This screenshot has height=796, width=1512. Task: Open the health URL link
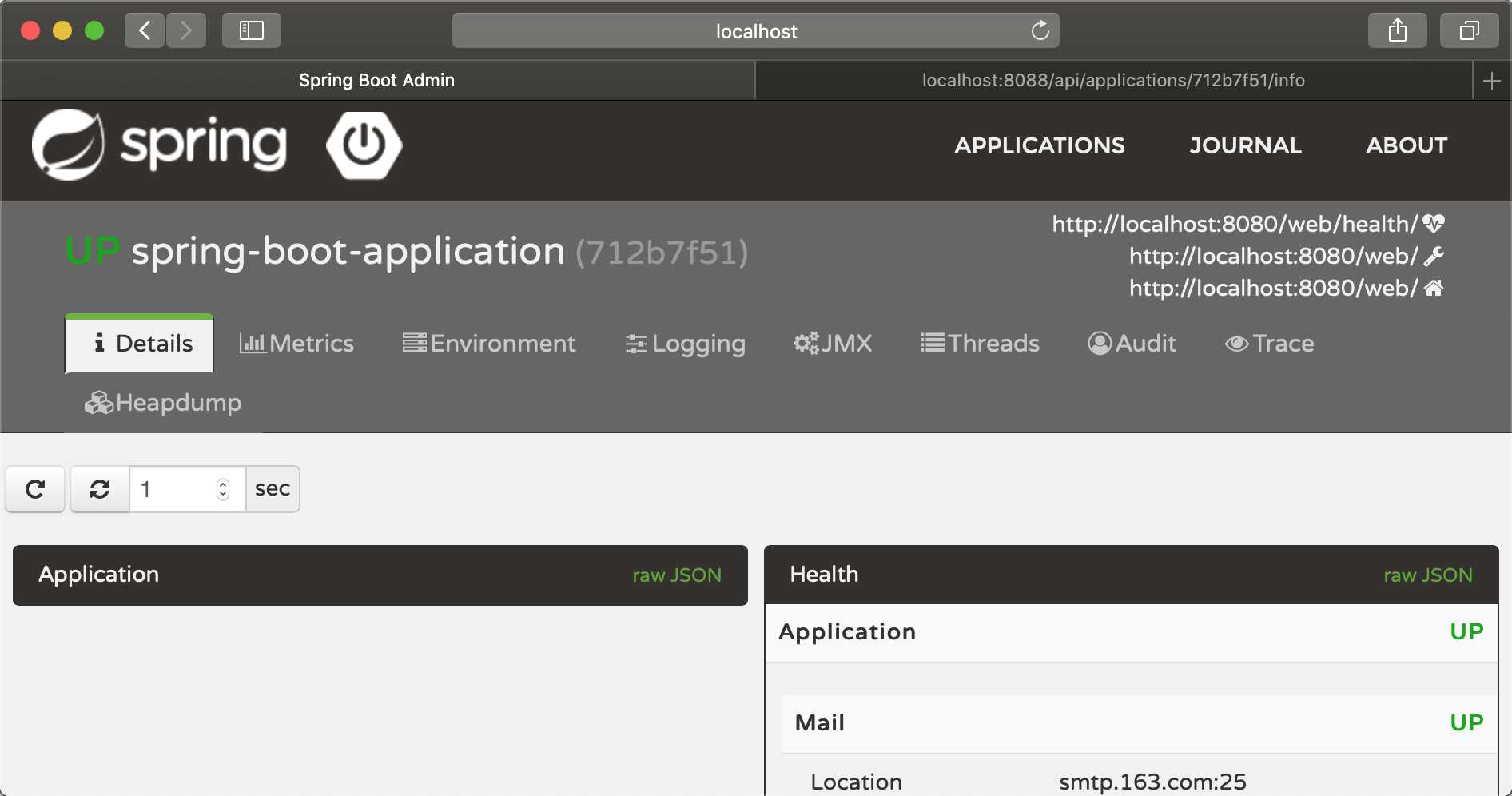pos(1235,224)
